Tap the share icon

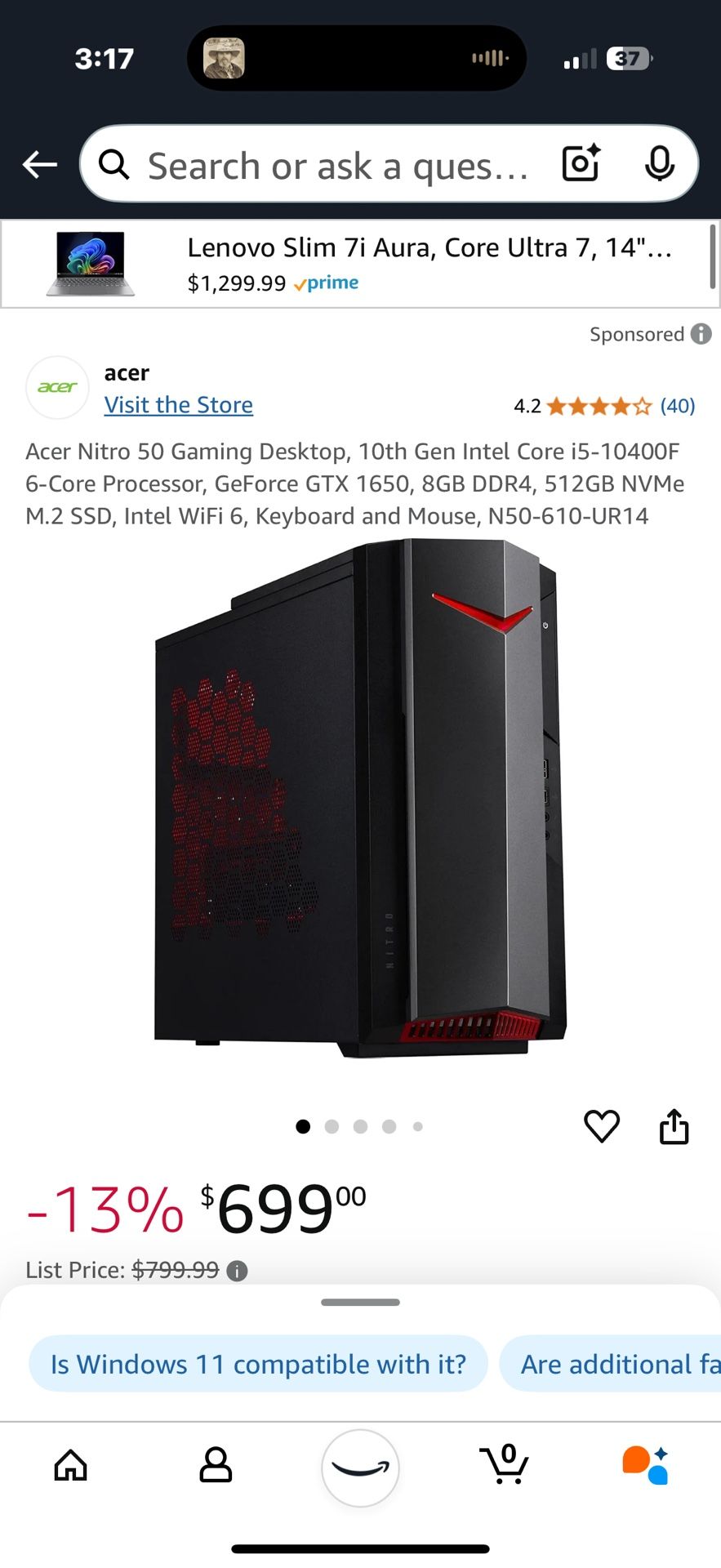point(674,1127)
